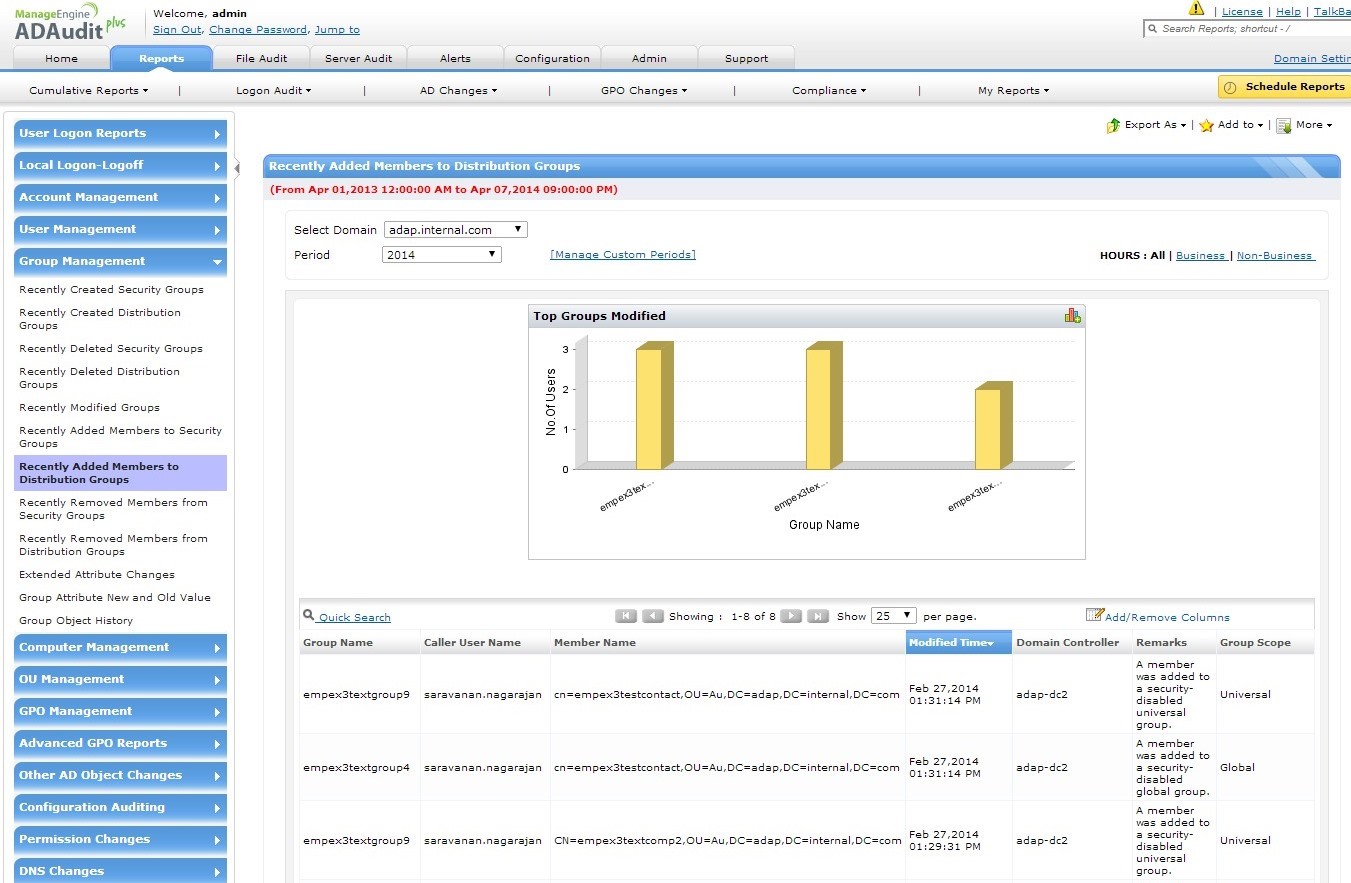Change the rows per page dropdown

tap(893, 616)
